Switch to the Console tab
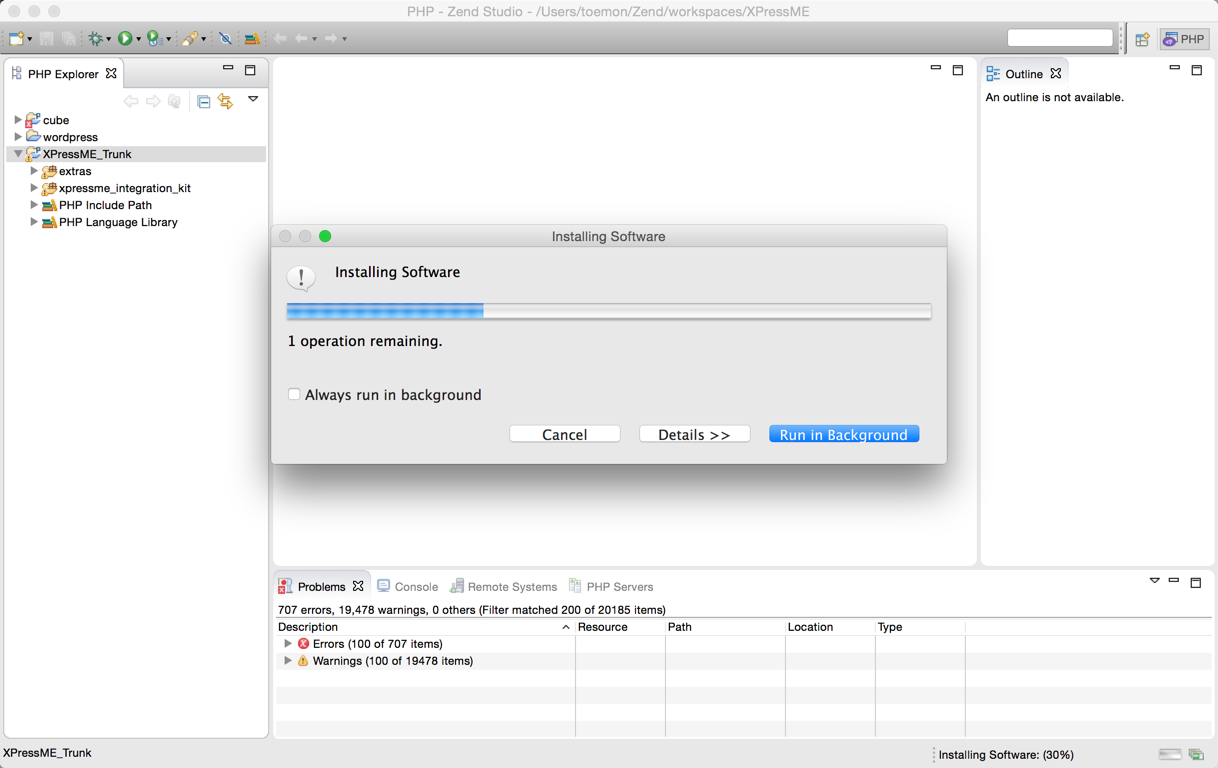This screenshot has width=1218, height=768. [408, 586]
